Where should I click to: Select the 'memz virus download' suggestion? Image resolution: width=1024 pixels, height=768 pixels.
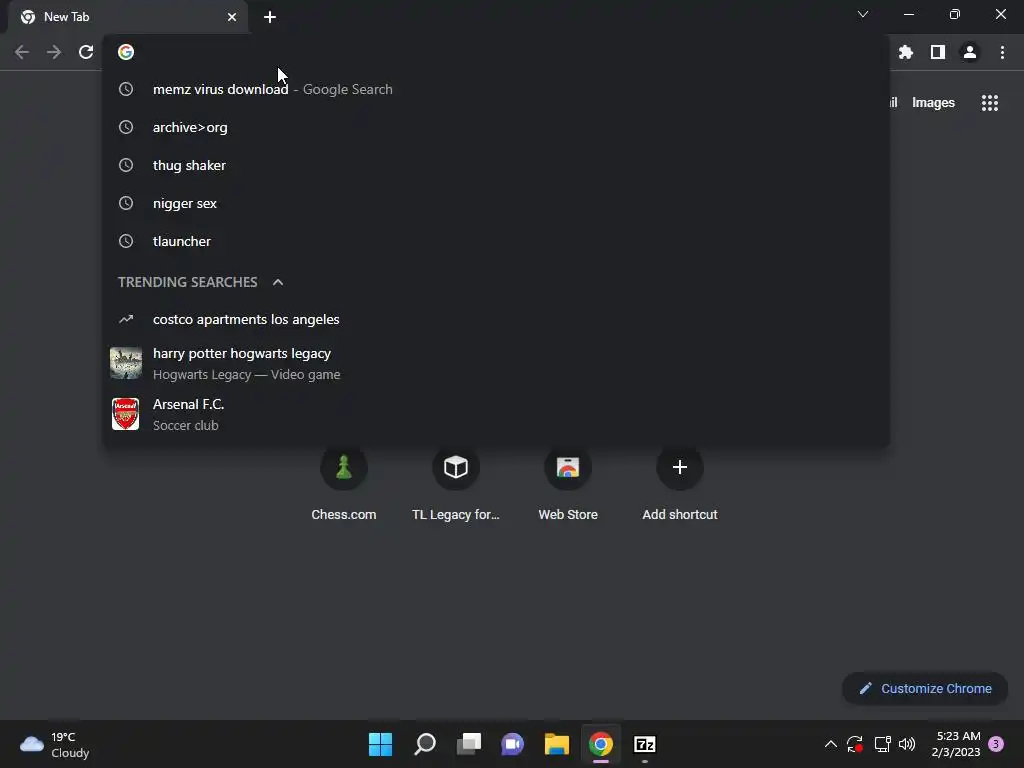click(496, 89)
